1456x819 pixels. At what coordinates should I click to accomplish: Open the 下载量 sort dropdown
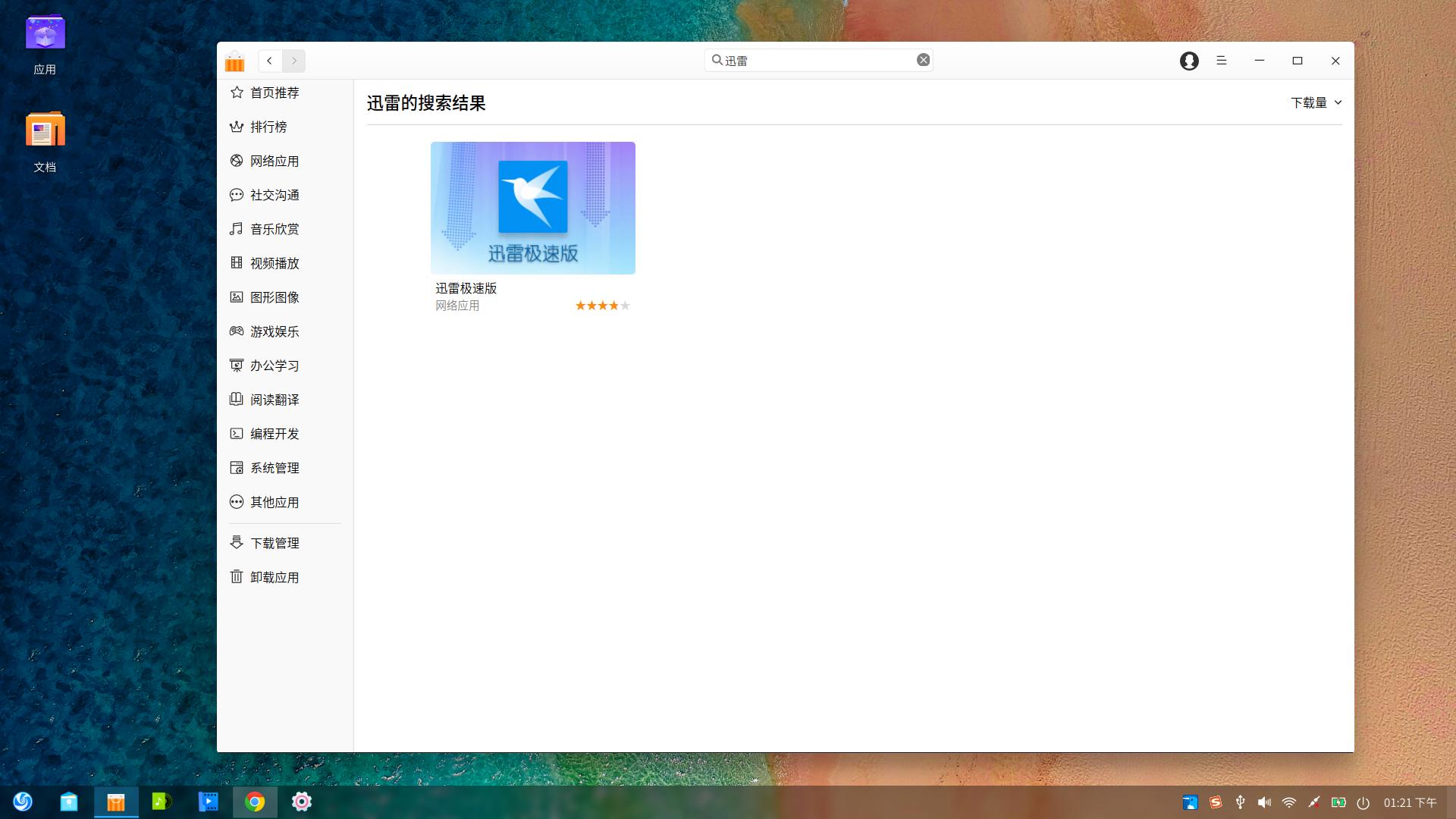tap(1314, 102)
